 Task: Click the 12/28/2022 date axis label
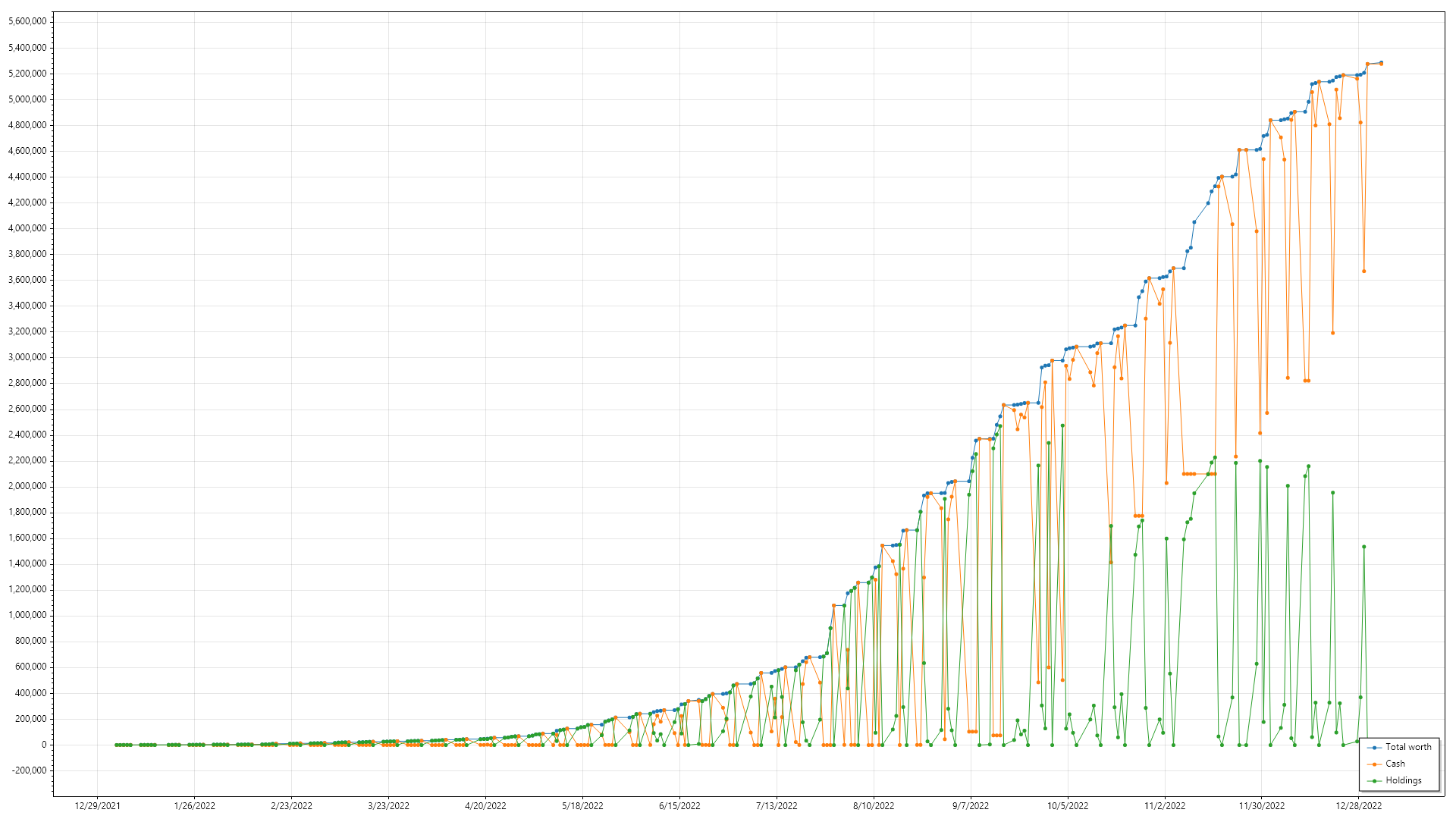(x=1359, y=806)
